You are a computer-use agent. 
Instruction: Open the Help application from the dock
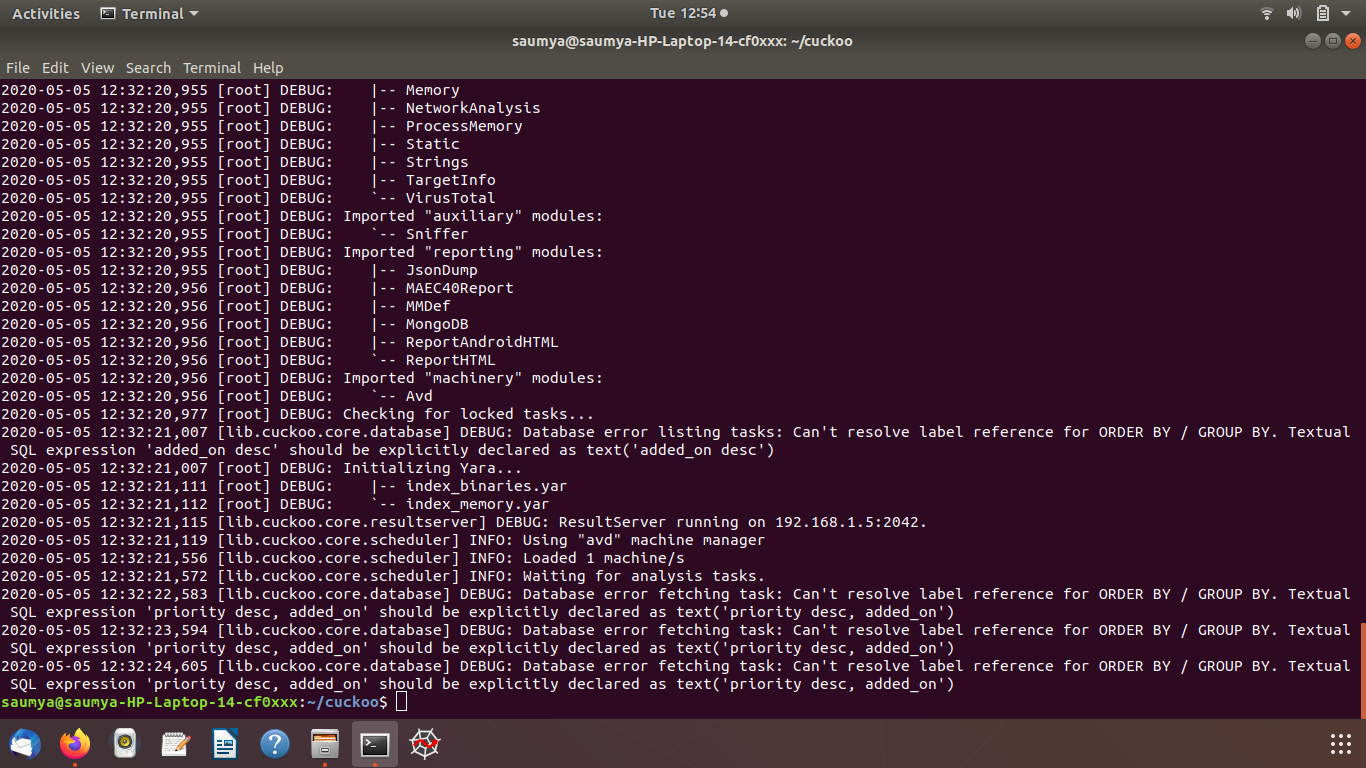coord(275,744)
